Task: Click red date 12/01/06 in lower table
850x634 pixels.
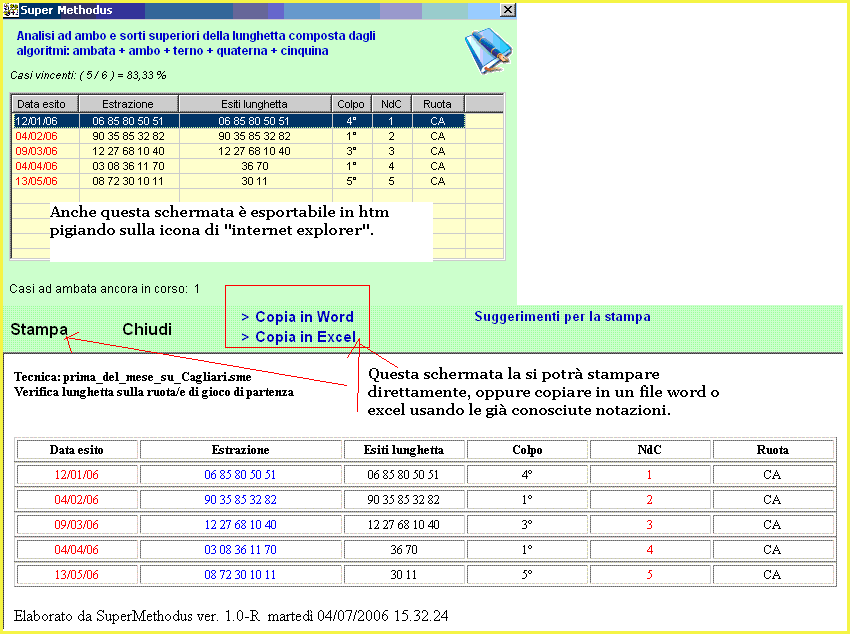Action: coord(76,475)
